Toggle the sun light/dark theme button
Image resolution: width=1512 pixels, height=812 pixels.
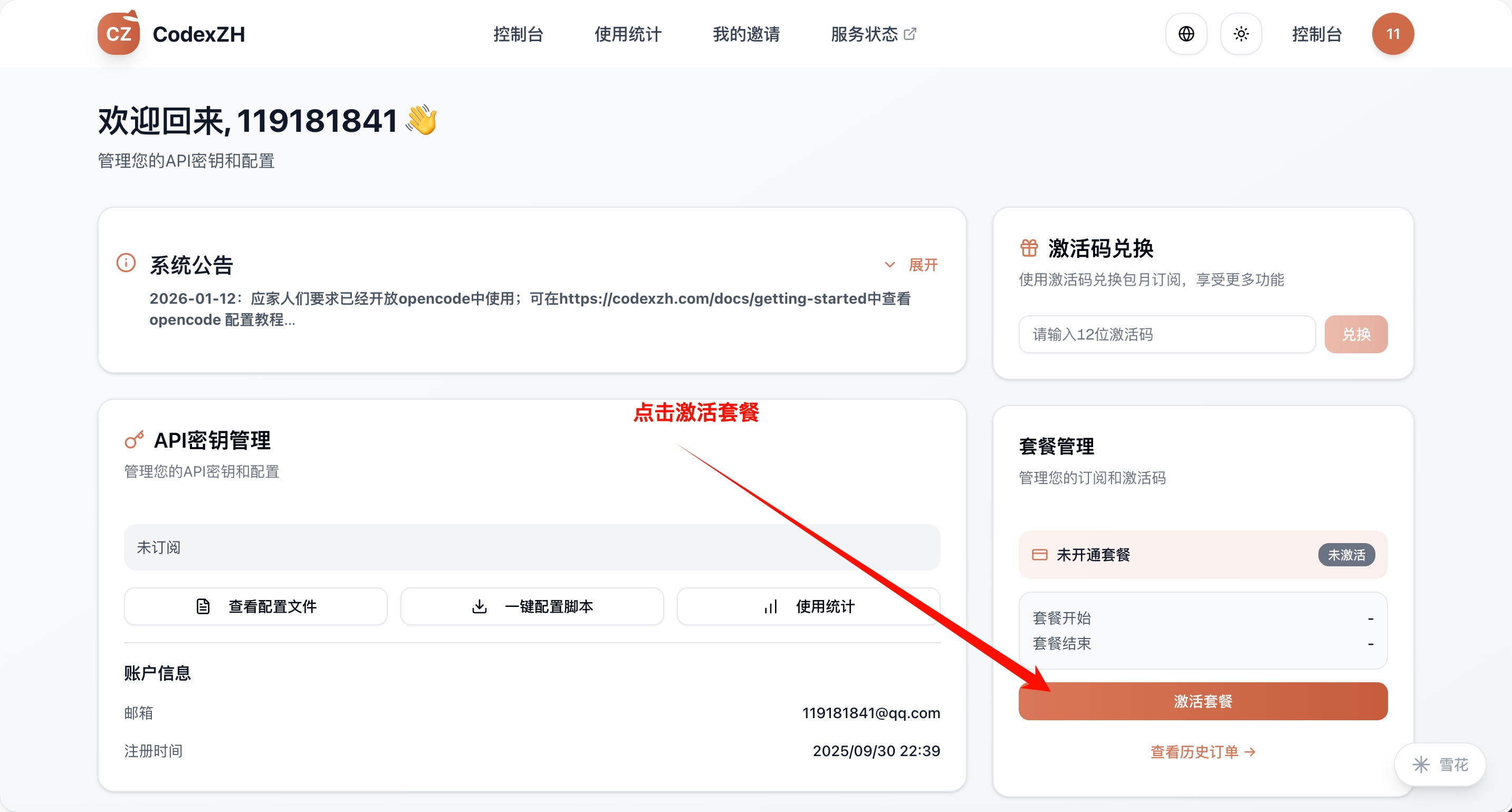[x=1241, y=34]
